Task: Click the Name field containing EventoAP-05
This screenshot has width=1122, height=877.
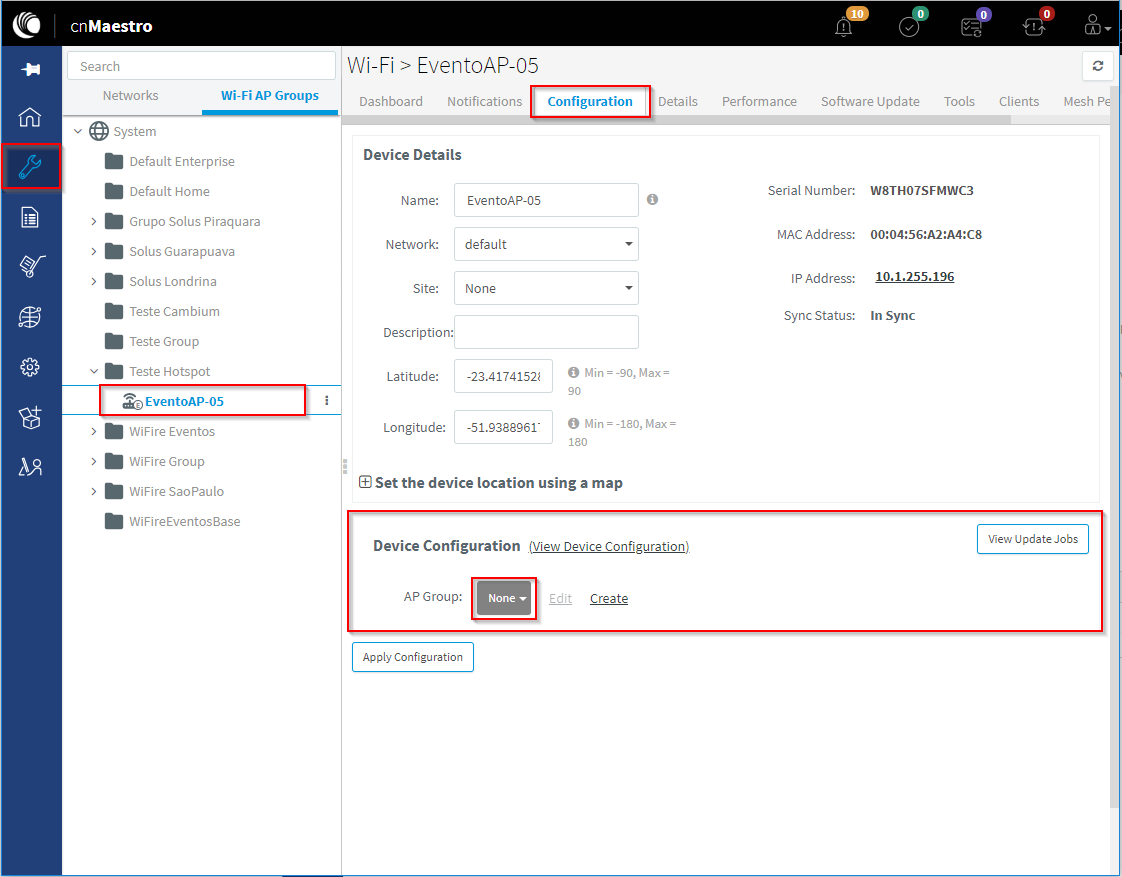Action: tap(546, 200)
